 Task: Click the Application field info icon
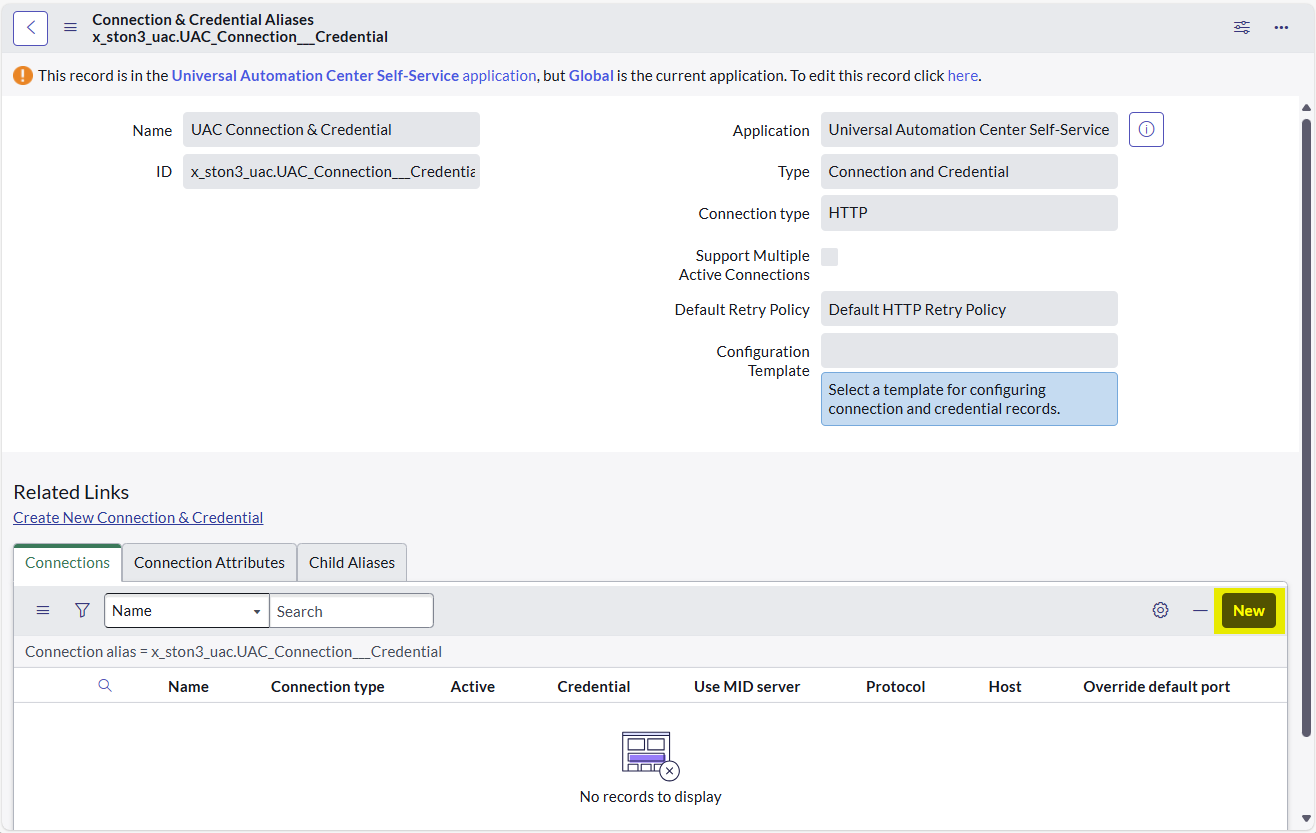(x=1146, y=130)
